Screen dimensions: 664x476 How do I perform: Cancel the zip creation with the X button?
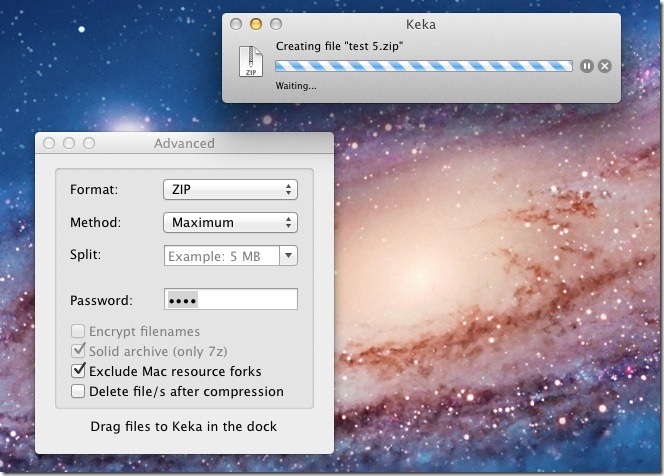pyautogui.click(x=605, y=66)
